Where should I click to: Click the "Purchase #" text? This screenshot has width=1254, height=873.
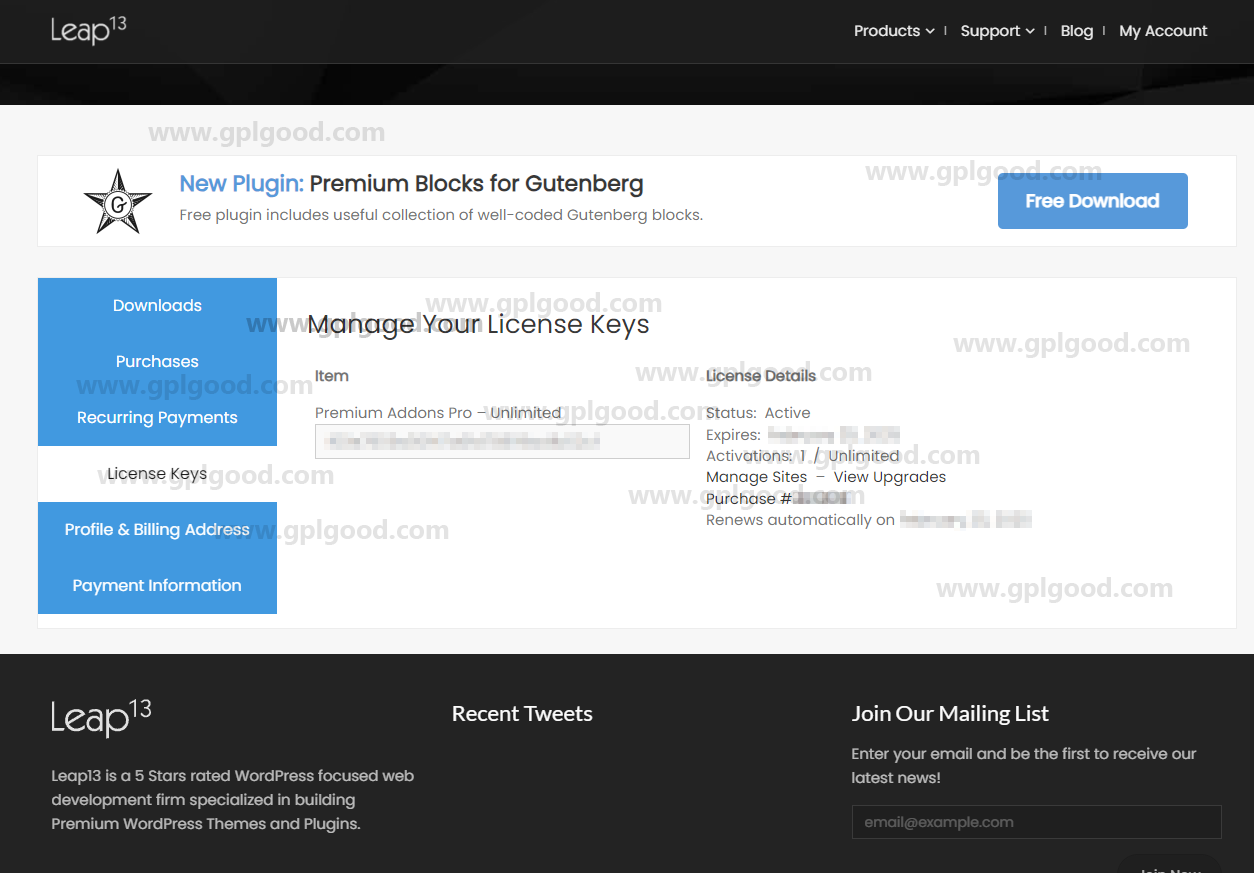(x=749, y=499)
